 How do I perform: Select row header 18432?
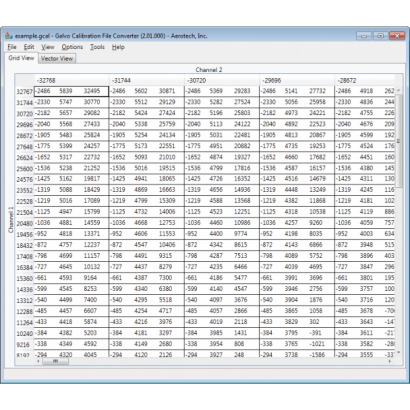[x=25, y=245]
